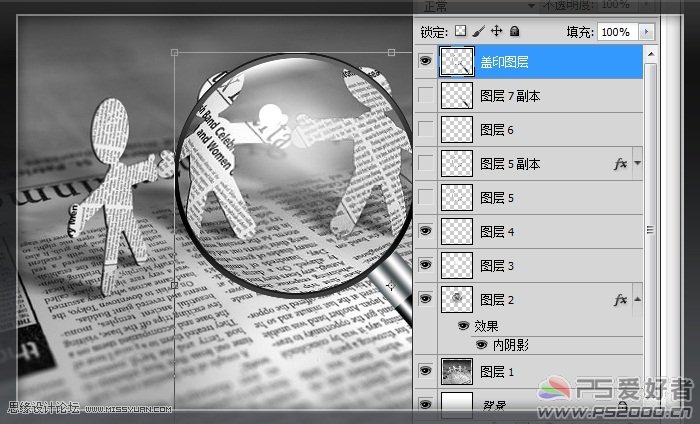Select layer named 图层 6

pyautogui.click(x=496, y=129)
